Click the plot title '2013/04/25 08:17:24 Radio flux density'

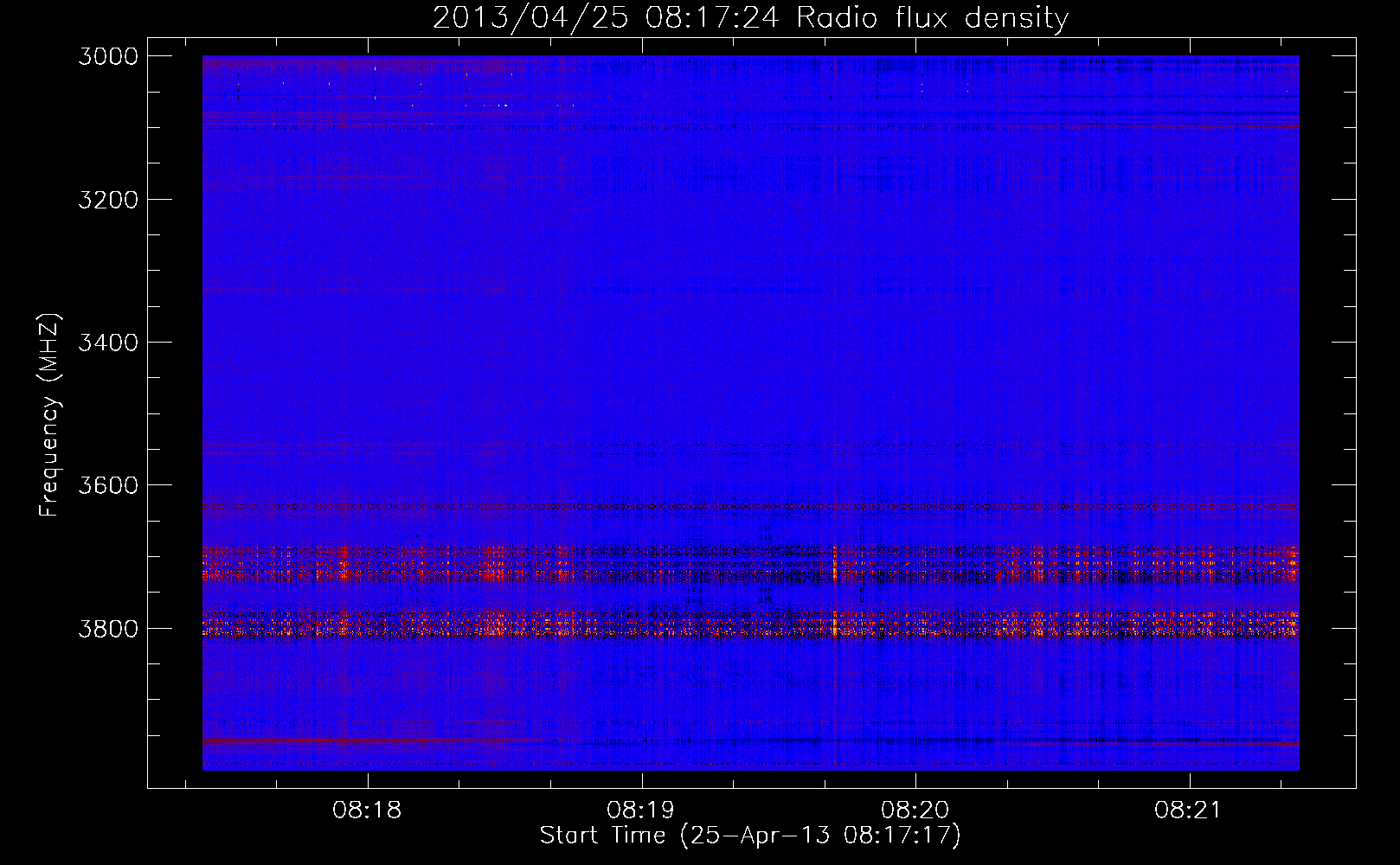coord(750,17)
